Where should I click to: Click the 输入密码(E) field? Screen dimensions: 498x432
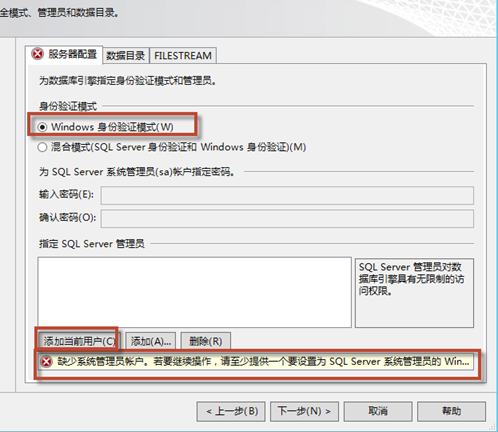[x=287, y=195]
